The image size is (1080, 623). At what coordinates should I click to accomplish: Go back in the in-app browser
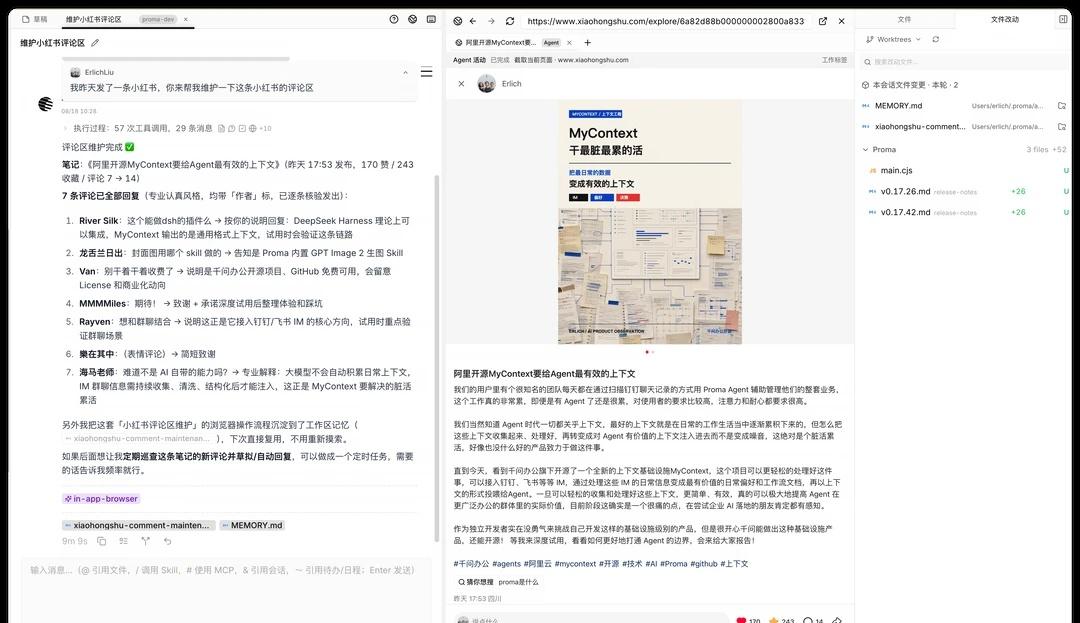473,21
